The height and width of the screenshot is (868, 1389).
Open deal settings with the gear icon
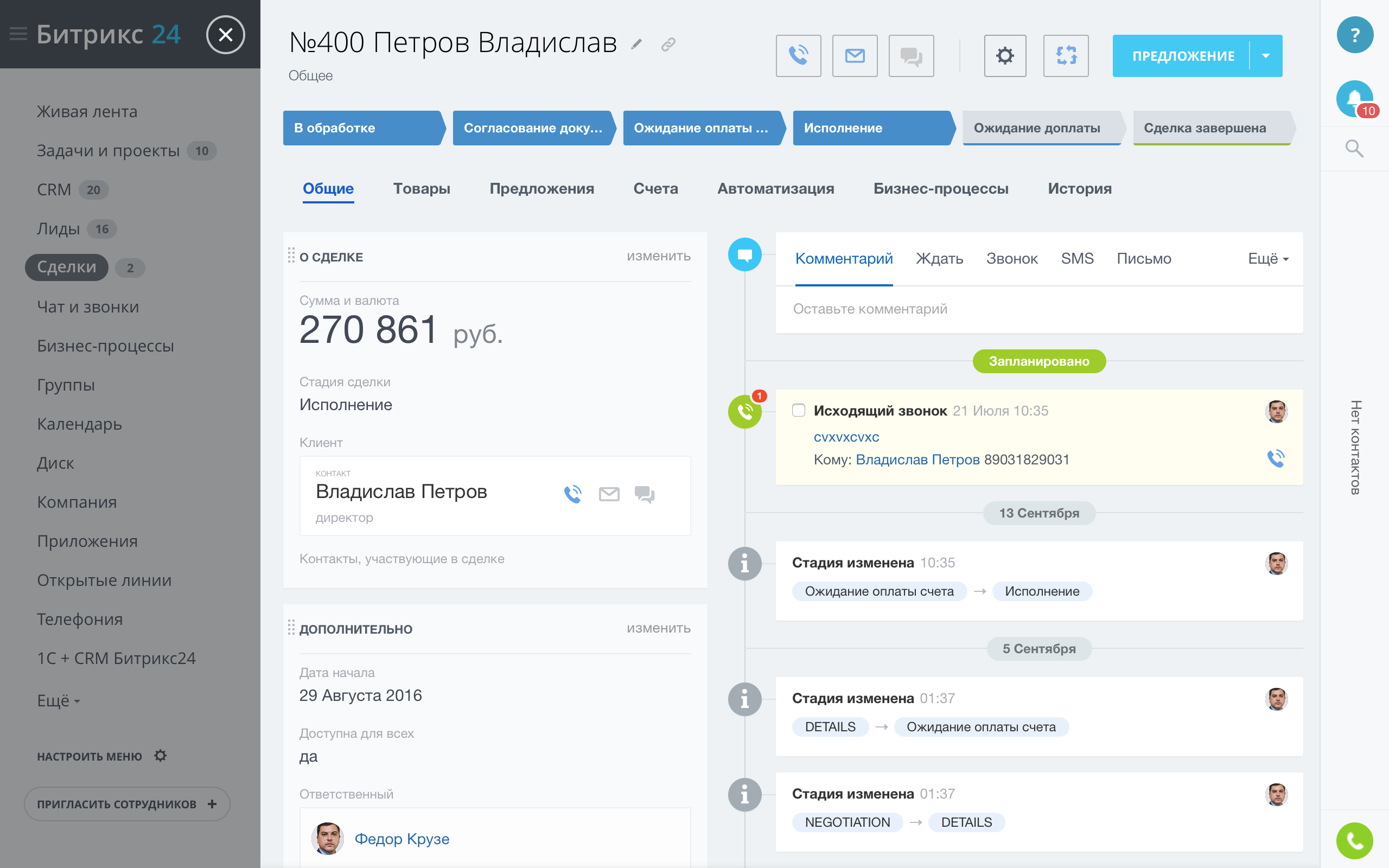[1004, 56]
